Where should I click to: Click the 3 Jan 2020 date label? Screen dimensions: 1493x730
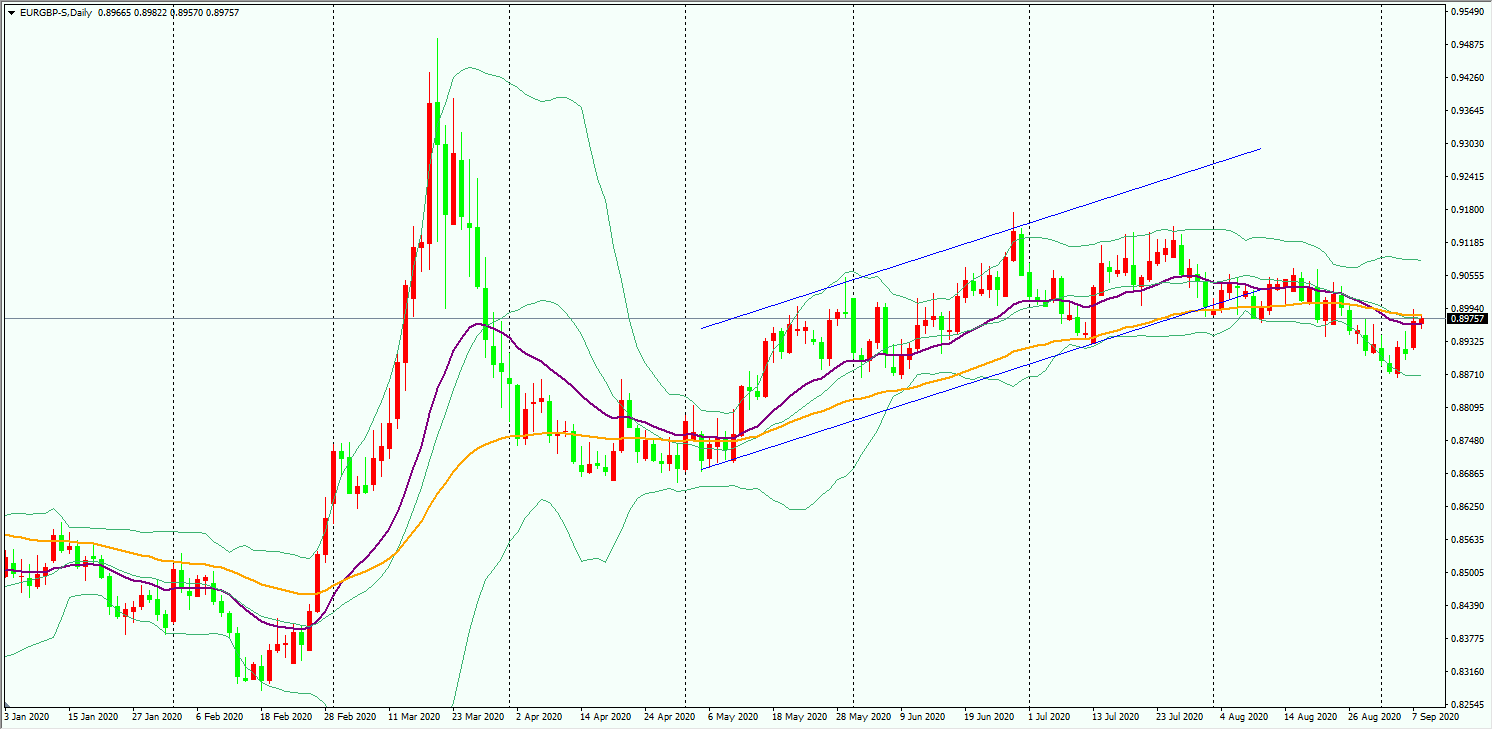pos(27,717)
